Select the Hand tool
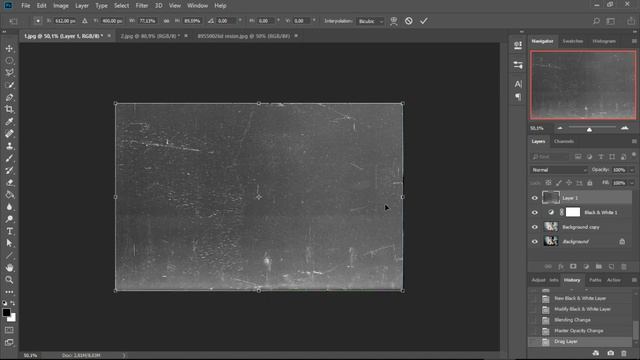Image resolution: width=640 pixels, height=360 pixels. click(x=9, y=268)
